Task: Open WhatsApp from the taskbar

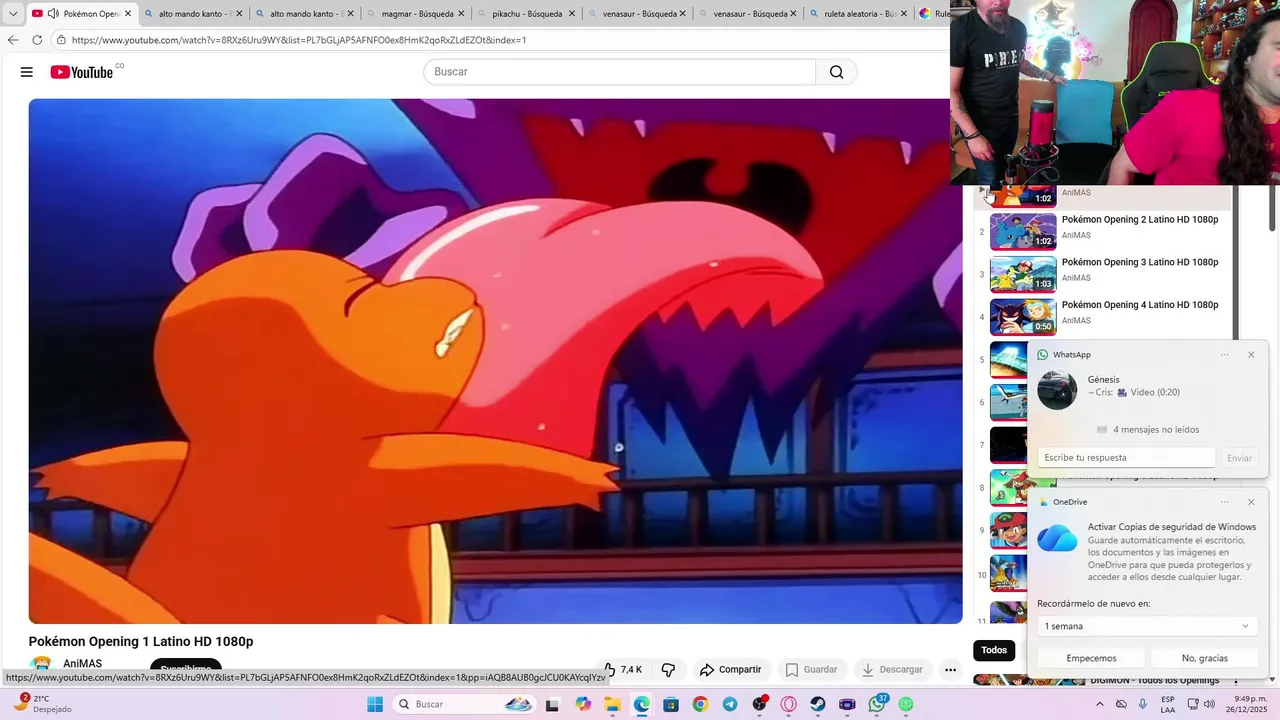Action: 877,704
